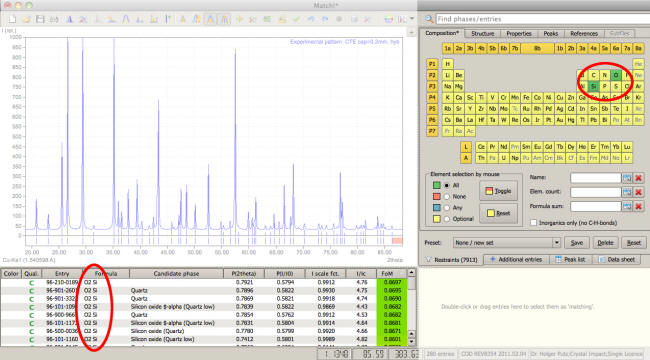Click the L lanthanides row button
The height and width of the screenshot is (360, 650).
[466, 147]
